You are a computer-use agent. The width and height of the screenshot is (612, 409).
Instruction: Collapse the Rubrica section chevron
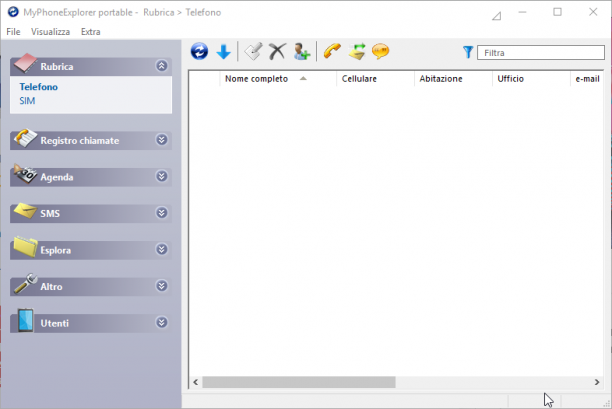pyautogui.click(x=162, y=66)
